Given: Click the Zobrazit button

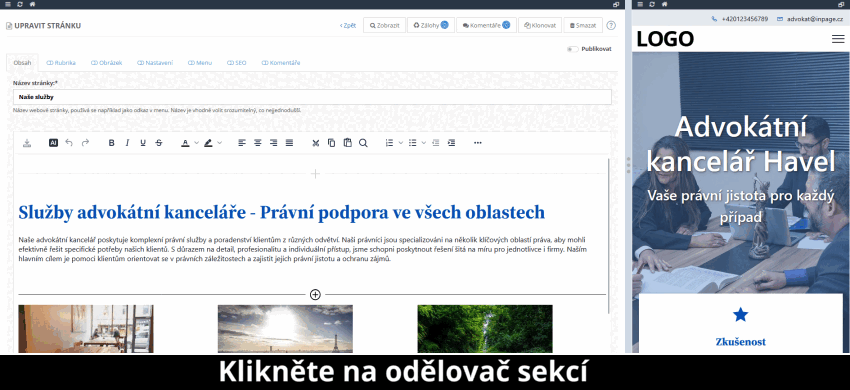Looking at the screenshot, I should (x=384, y=25).
